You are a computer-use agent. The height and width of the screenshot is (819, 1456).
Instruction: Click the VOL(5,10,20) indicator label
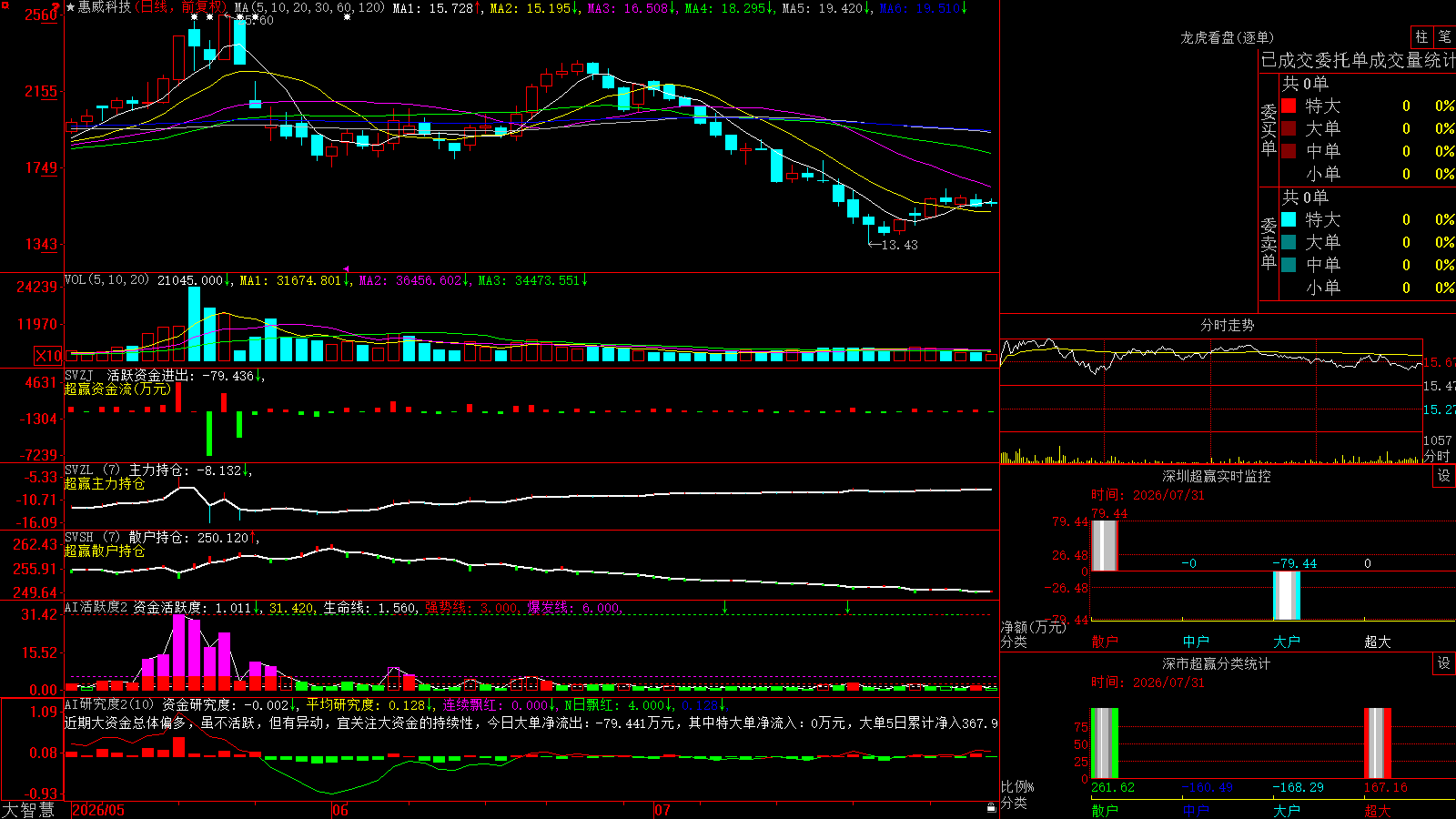[x=106, y=280]
